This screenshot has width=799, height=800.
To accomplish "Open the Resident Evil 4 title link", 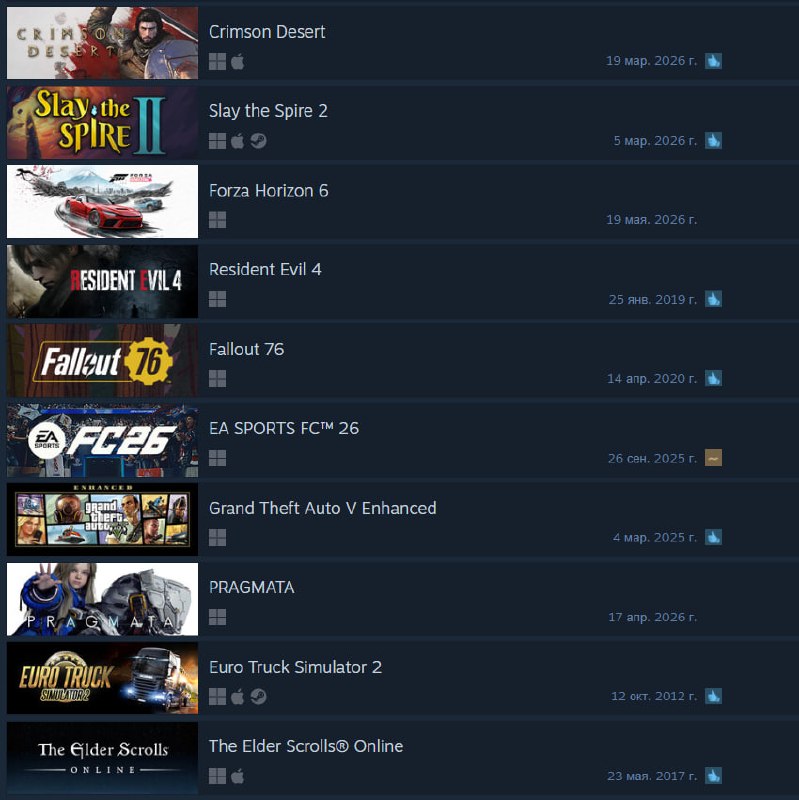I will (x=265, y=269).
